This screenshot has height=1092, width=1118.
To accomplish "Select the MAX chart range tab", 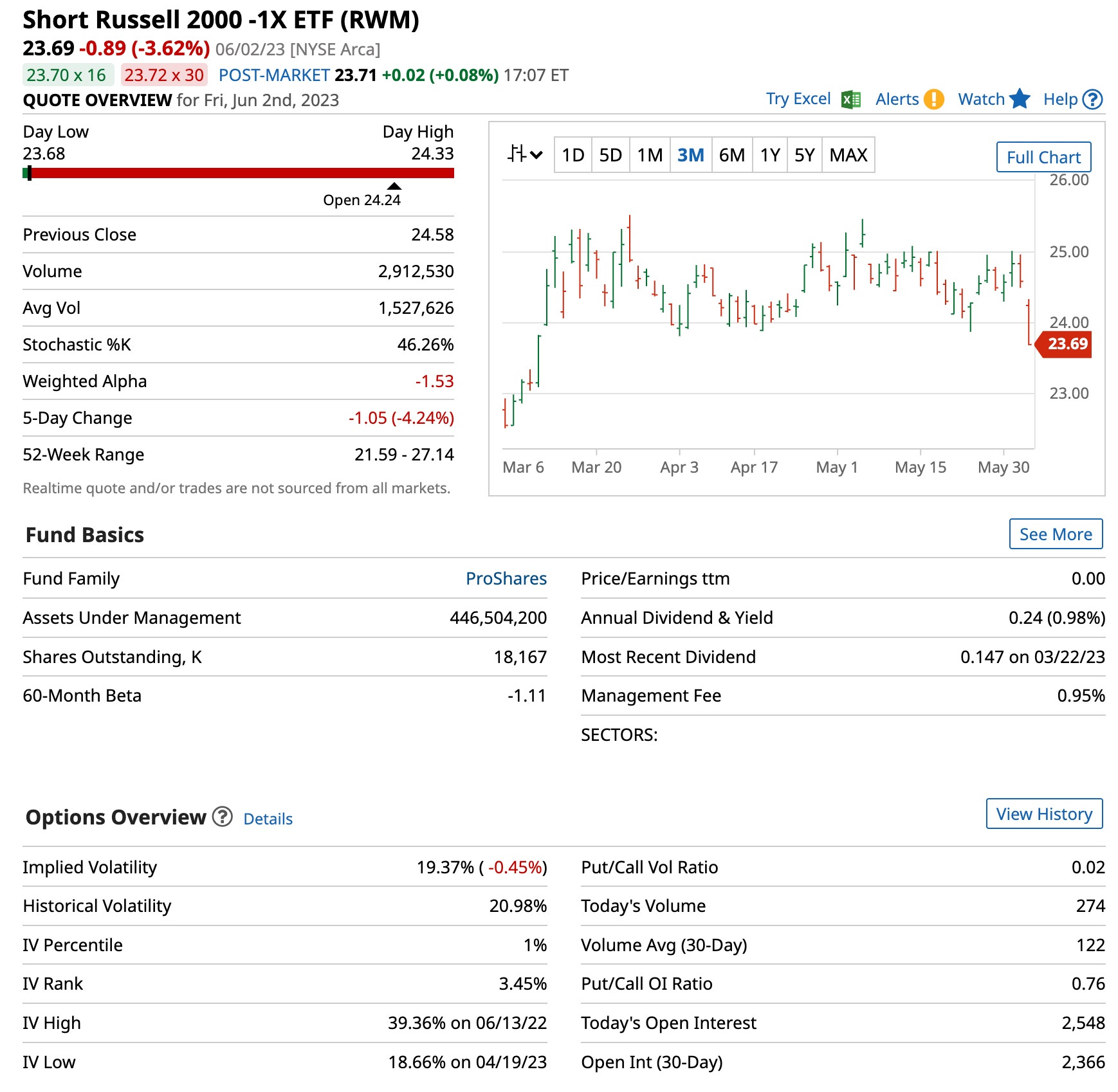I will [x=848, y=155].
